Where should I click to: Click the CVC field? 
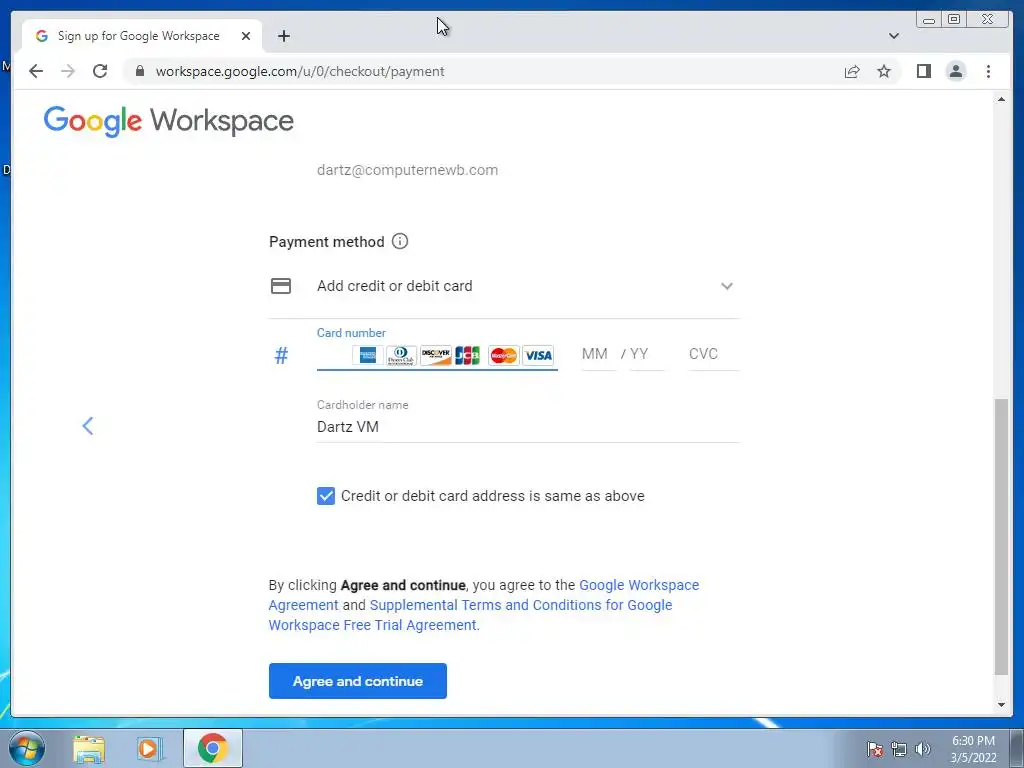(x=714, y=354)
